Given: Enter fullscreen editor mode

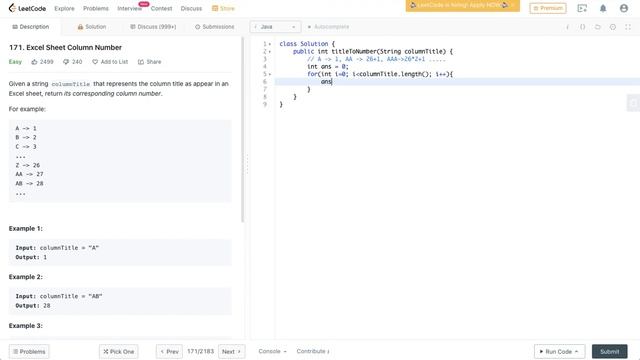Looking at the screenshot, I should tap(628, 27).
